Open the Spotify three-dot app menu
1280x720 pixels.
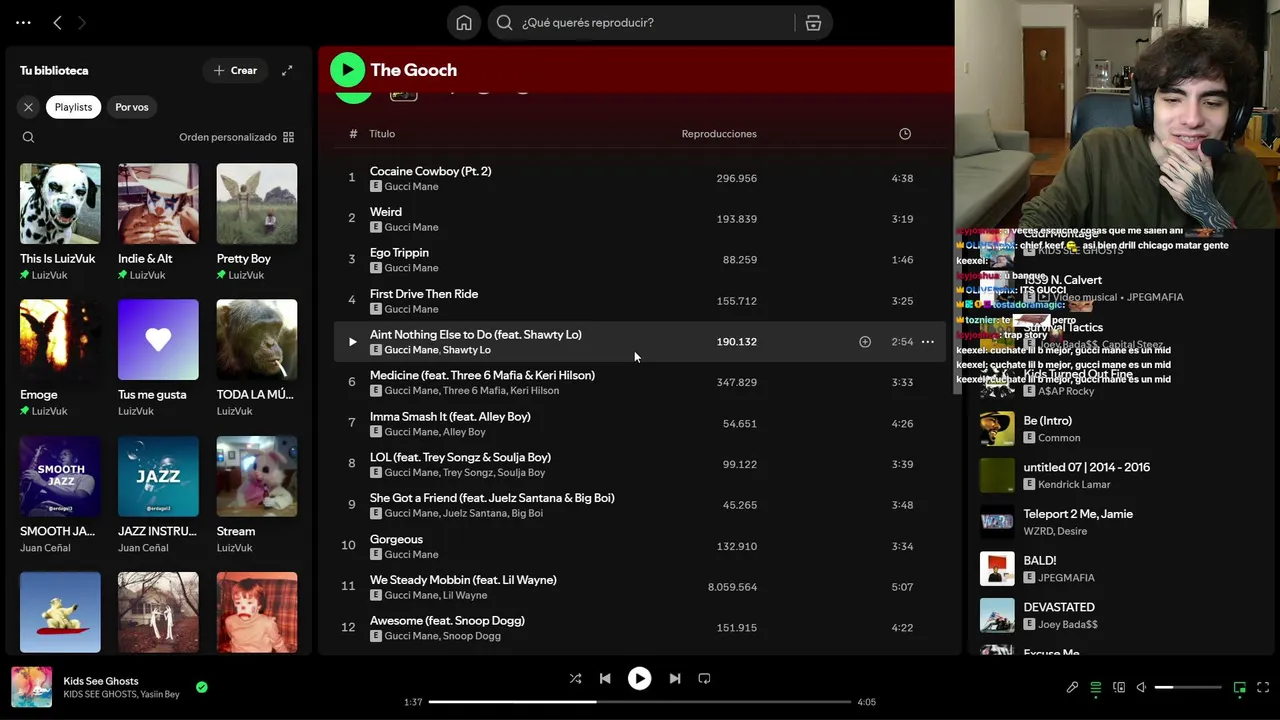[23, 22]
